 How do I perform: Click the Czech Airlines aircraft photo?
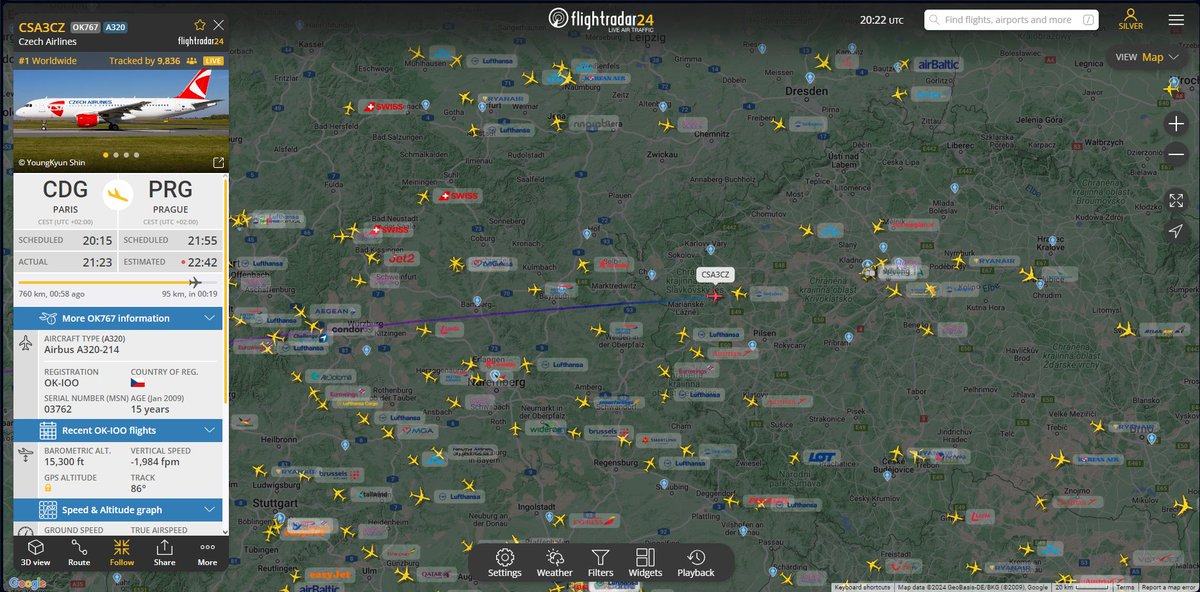[x=121, y=120]
